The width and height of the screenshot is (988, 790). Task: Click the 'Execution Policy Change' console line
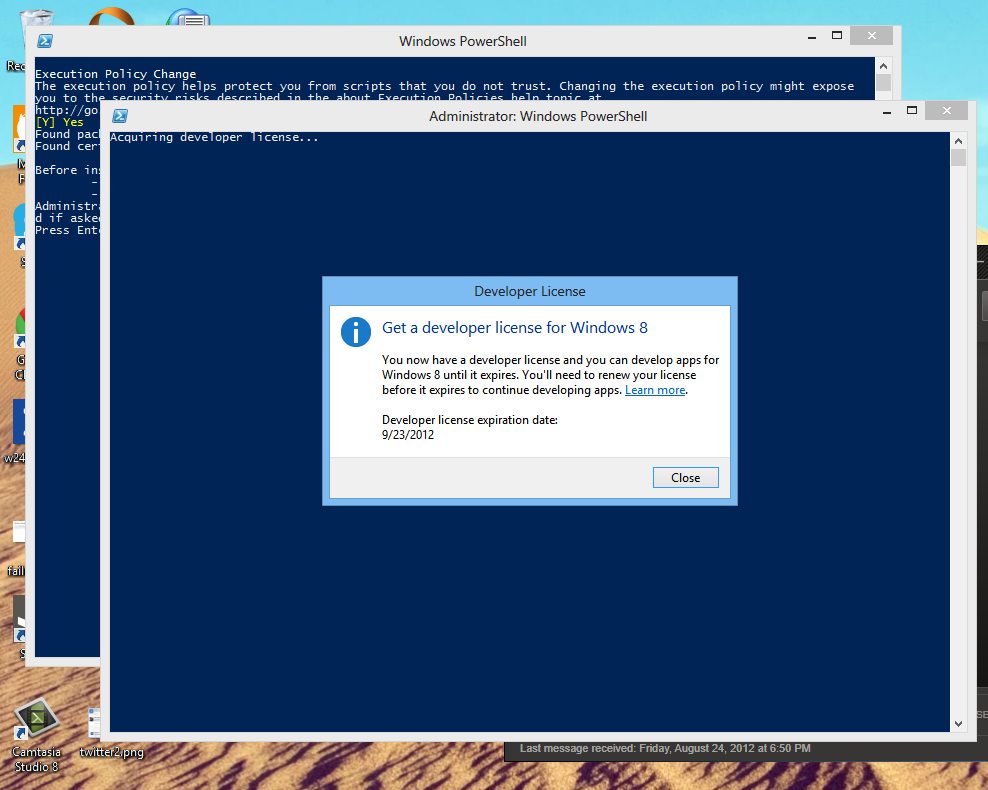[115, 74]
